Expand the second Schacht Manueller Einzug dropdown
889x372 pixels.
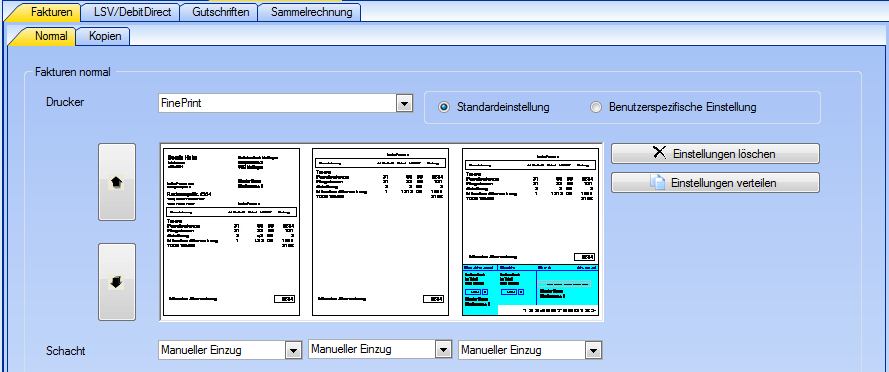tap(443, 349)
